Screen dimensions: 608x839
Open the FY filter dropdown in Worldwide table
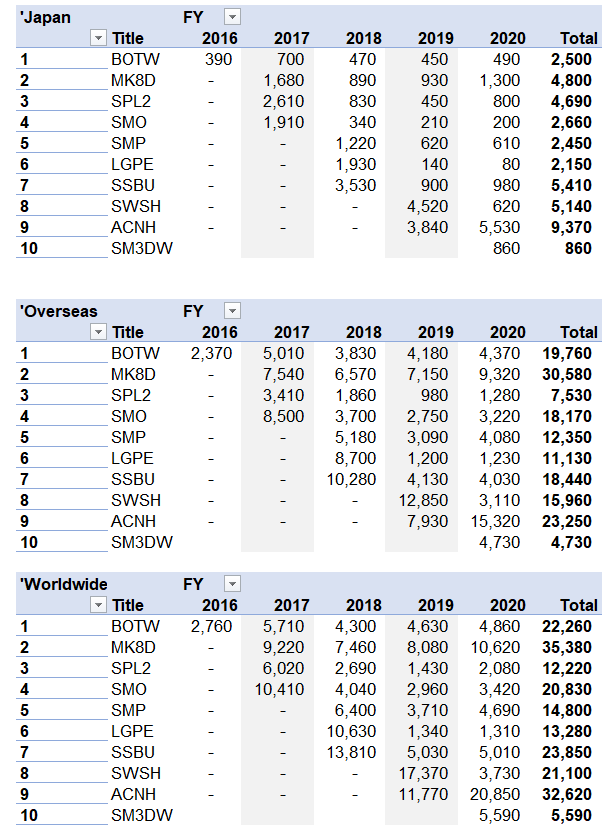click(x=232, y=584)
